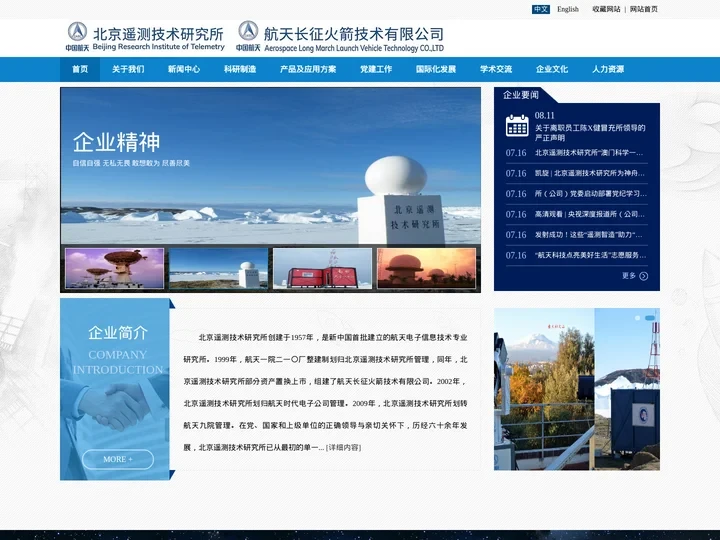The image size is (720, 540).
Task: Open 国际化发展 menu
Action: coord(436,69)
